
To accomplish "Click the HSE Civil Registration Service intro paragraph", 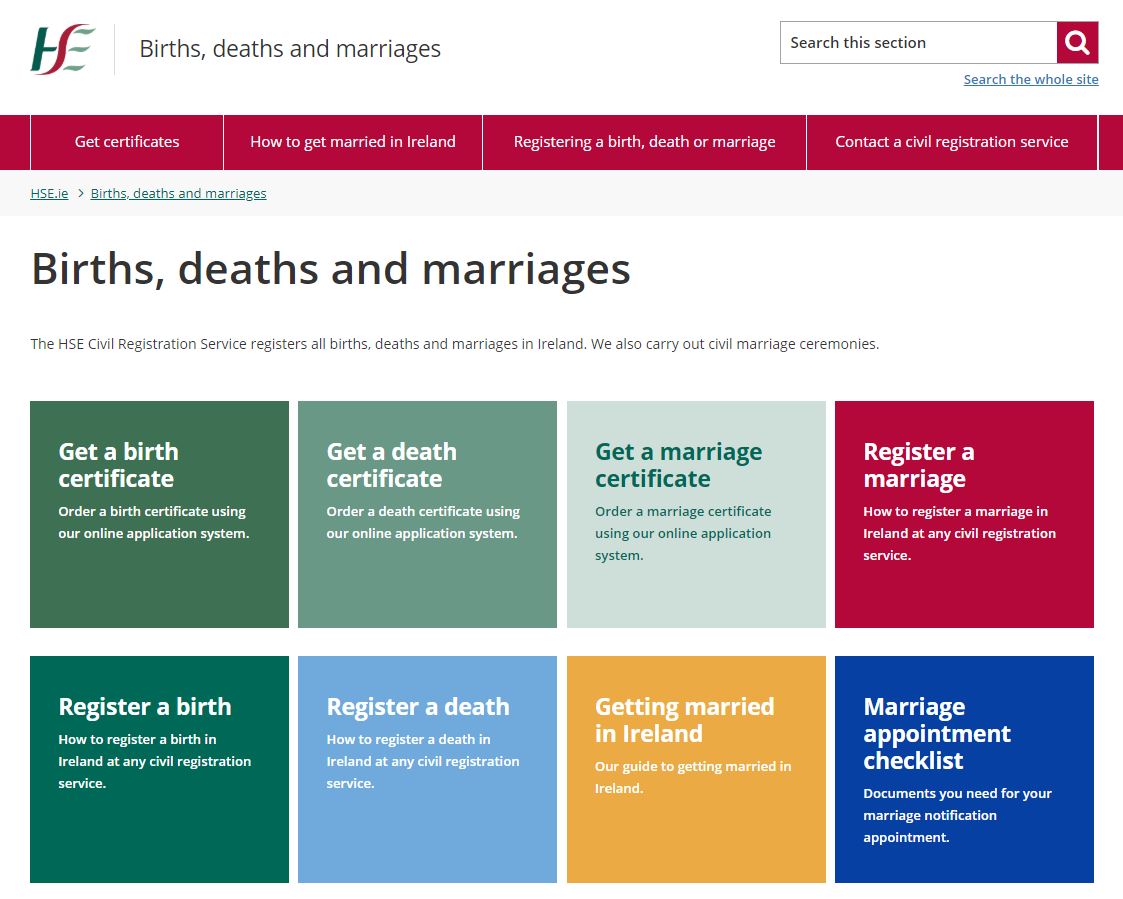I will pos(455,344).
